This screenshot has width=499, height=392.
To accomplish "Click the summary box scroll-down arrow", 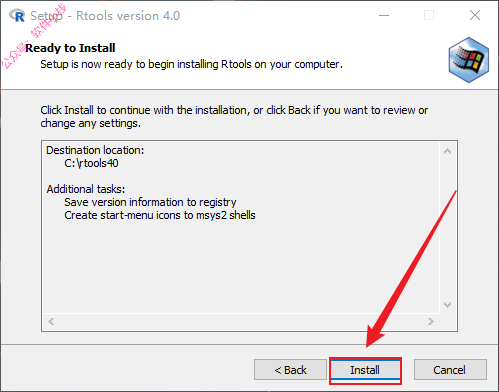I will tap(447, 305).
